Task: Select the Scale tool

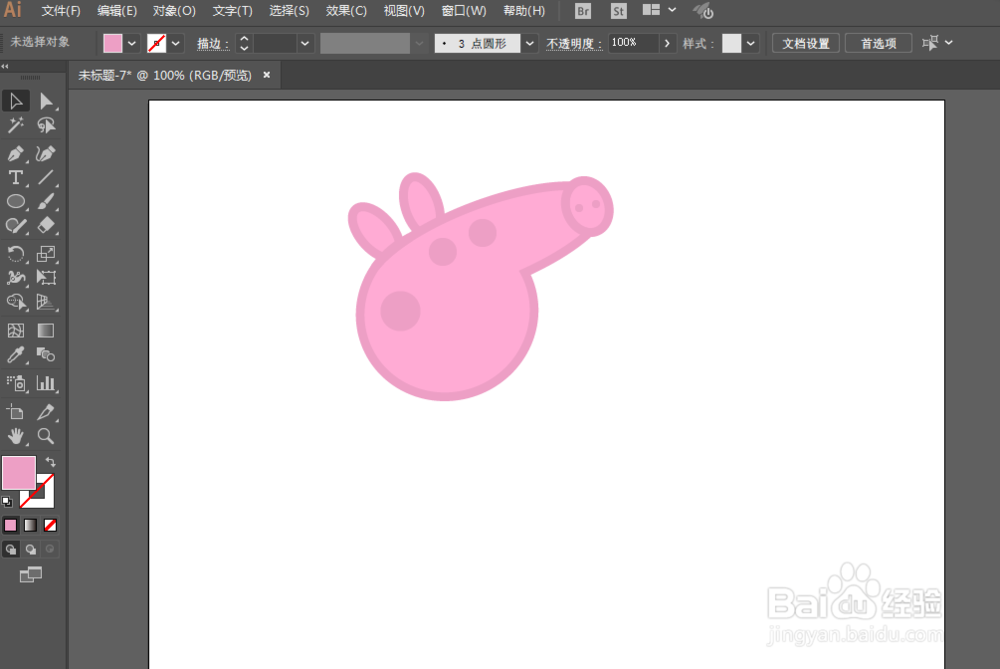Action: pyautogui.click(x=45, y=254)
